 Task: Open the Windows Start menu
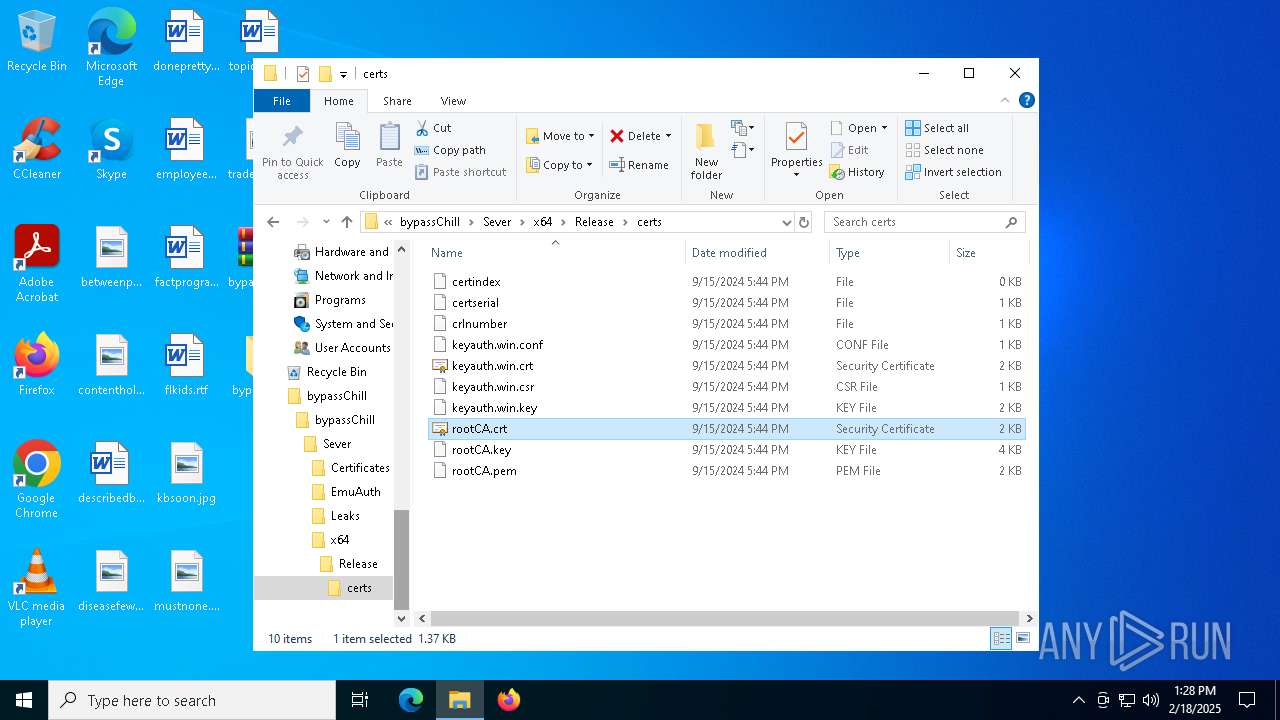[24, 700]
